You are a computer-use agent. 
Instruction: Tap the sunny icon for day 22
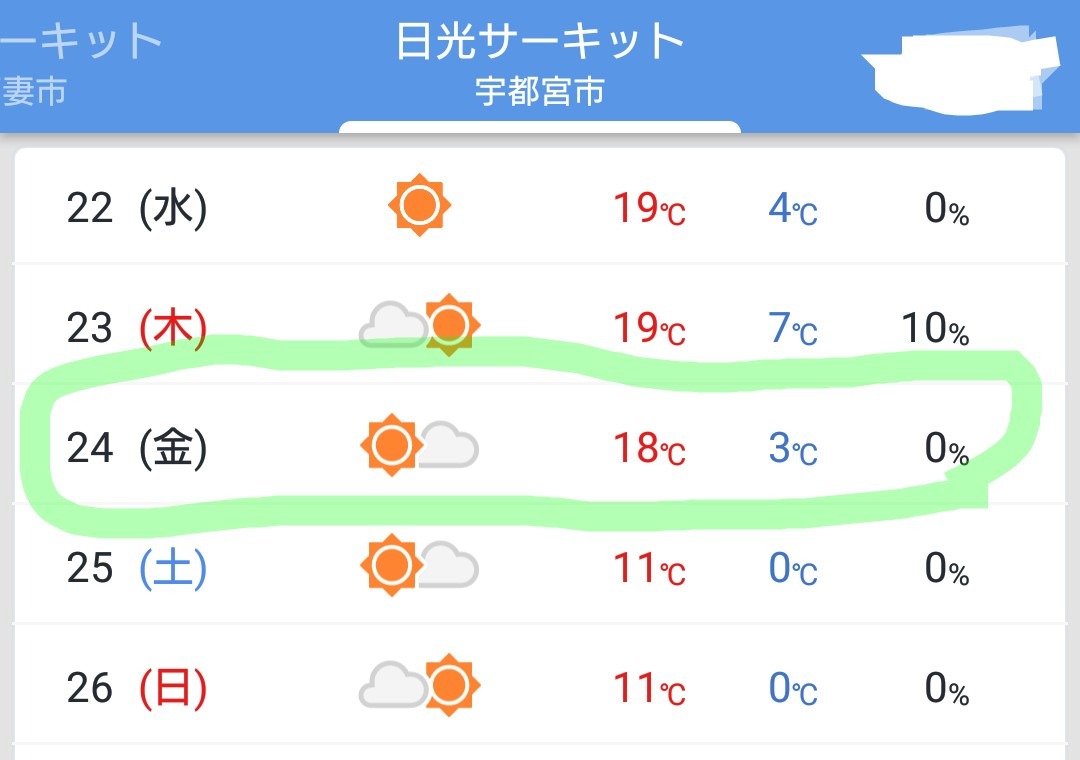[x=419, y=205]
